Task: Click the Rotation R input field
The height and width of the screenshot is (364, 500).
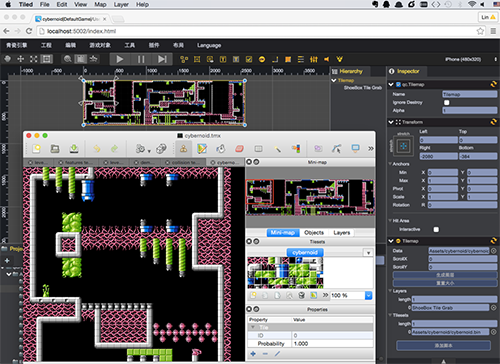Action: tap(463, 205)
